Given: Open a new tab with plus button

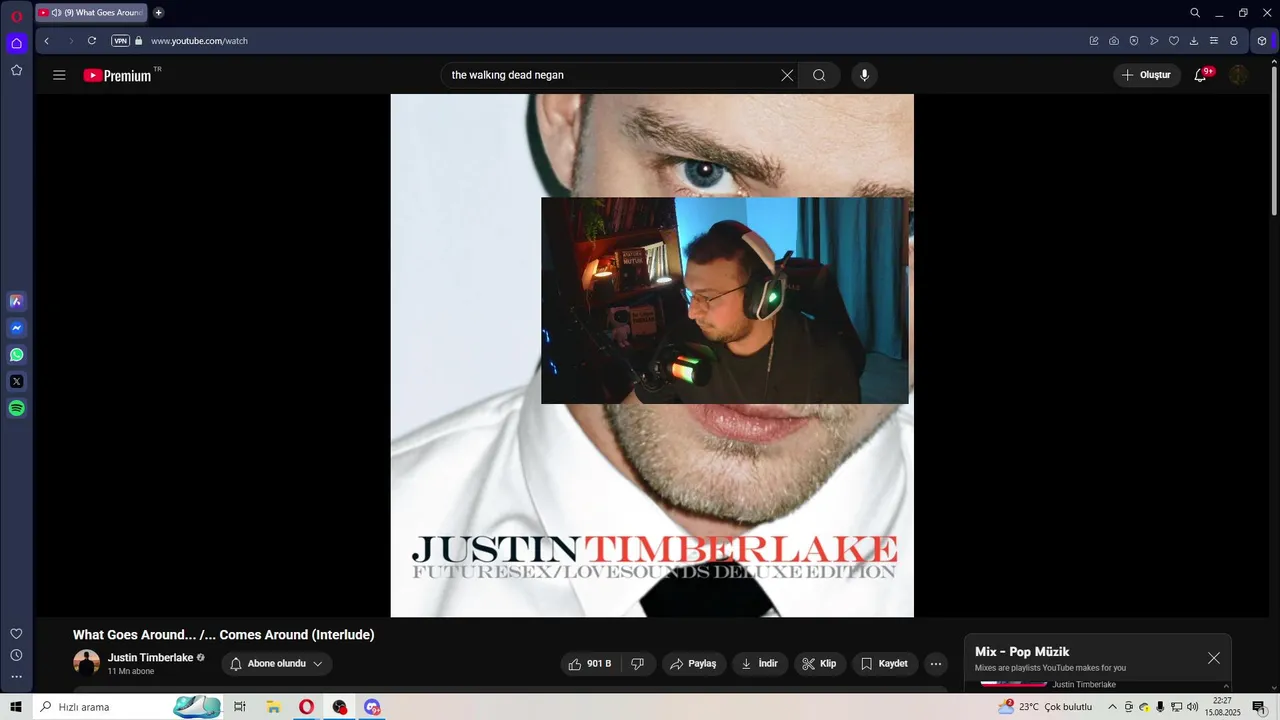Looking at the screenshot, I should (158, 13).
